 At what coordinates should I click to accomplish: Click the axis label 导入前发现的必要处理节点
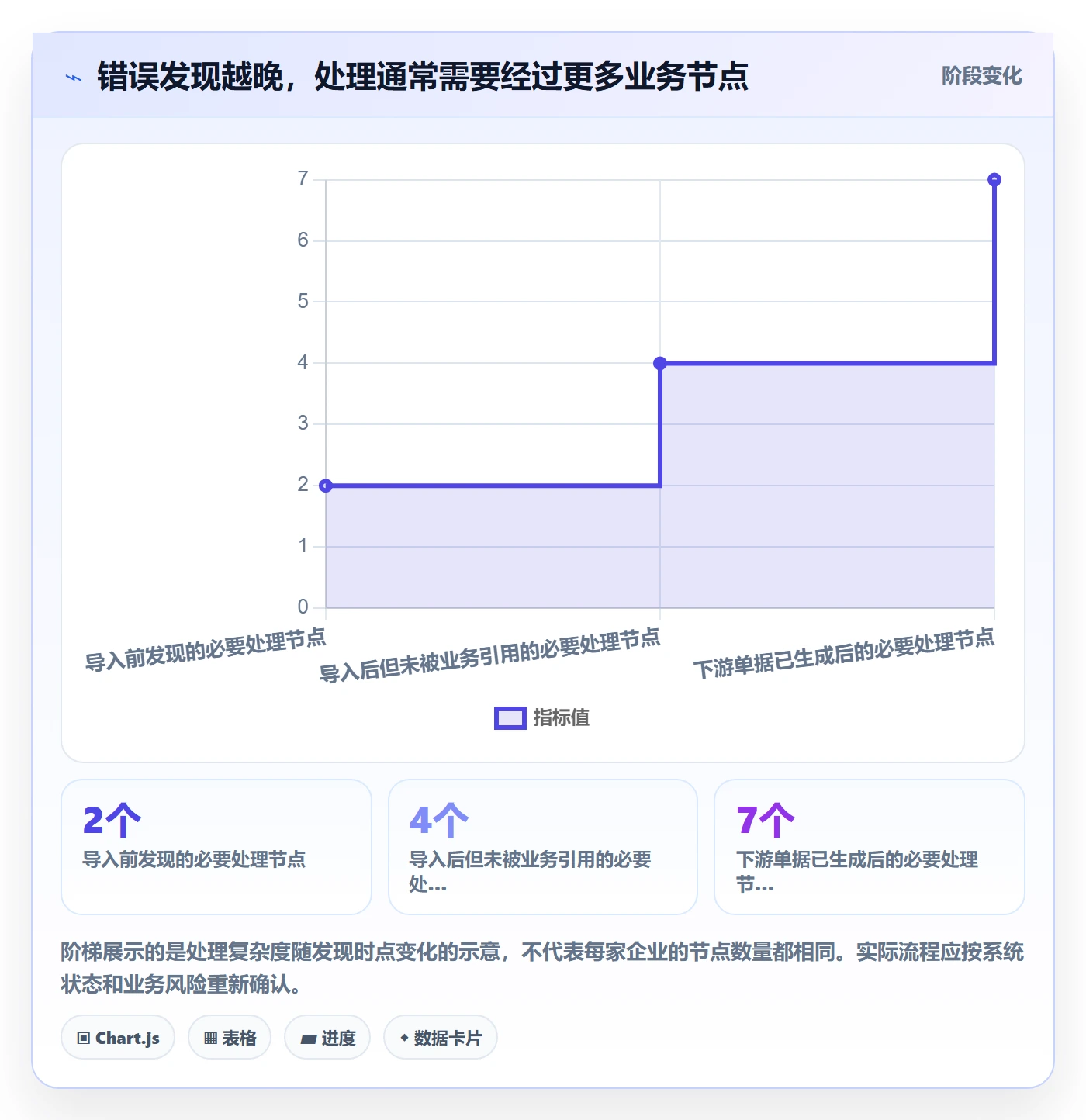tap(206, 650)
